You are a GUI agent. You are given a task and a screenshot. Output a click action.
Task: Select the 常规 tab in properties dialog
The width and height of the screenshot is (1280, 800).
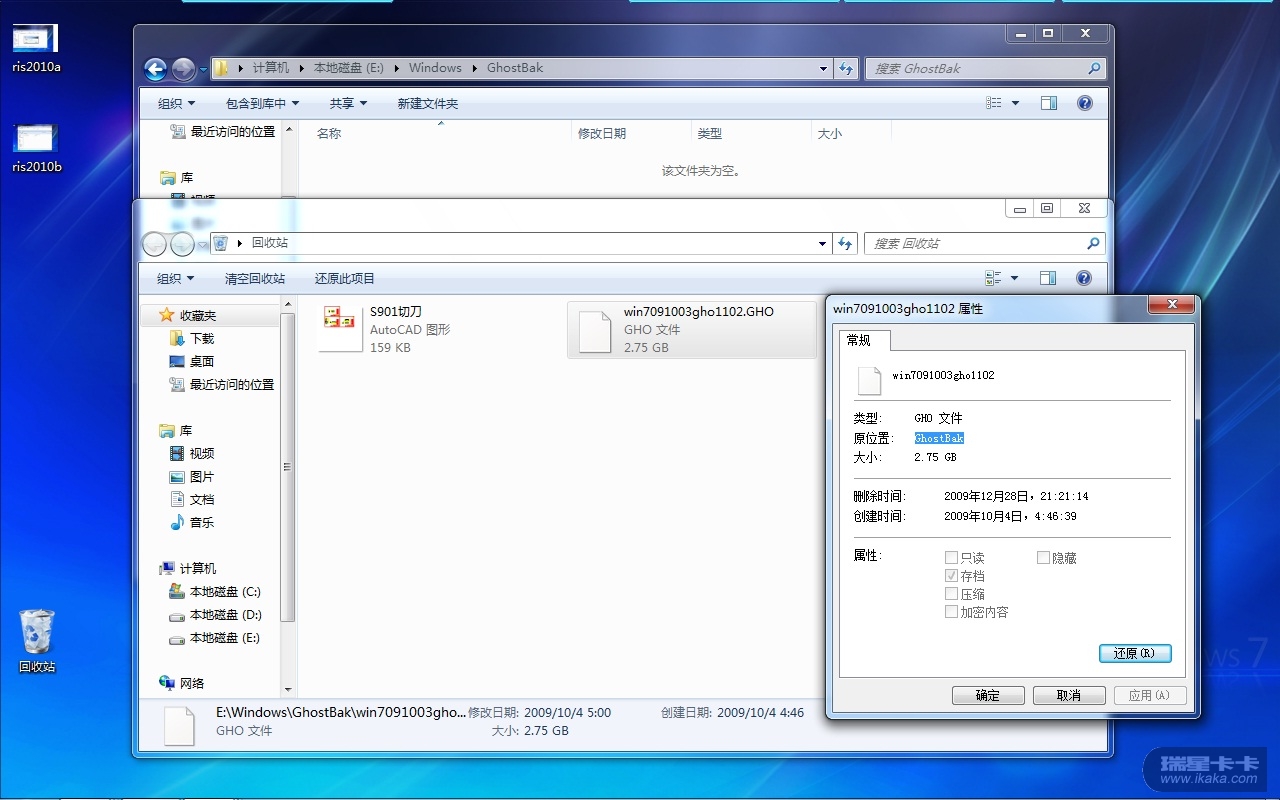coord(858,340)
